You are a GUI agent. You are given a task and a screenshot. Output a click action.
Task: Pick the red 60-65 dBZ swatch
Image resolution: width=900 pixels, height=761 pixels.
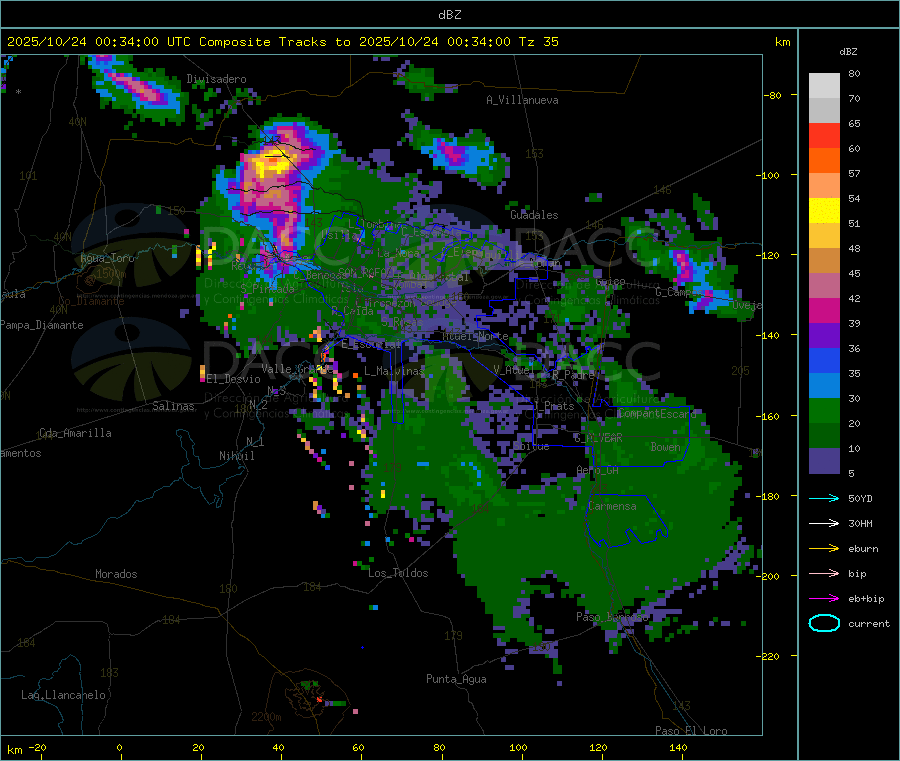point(824,136)
